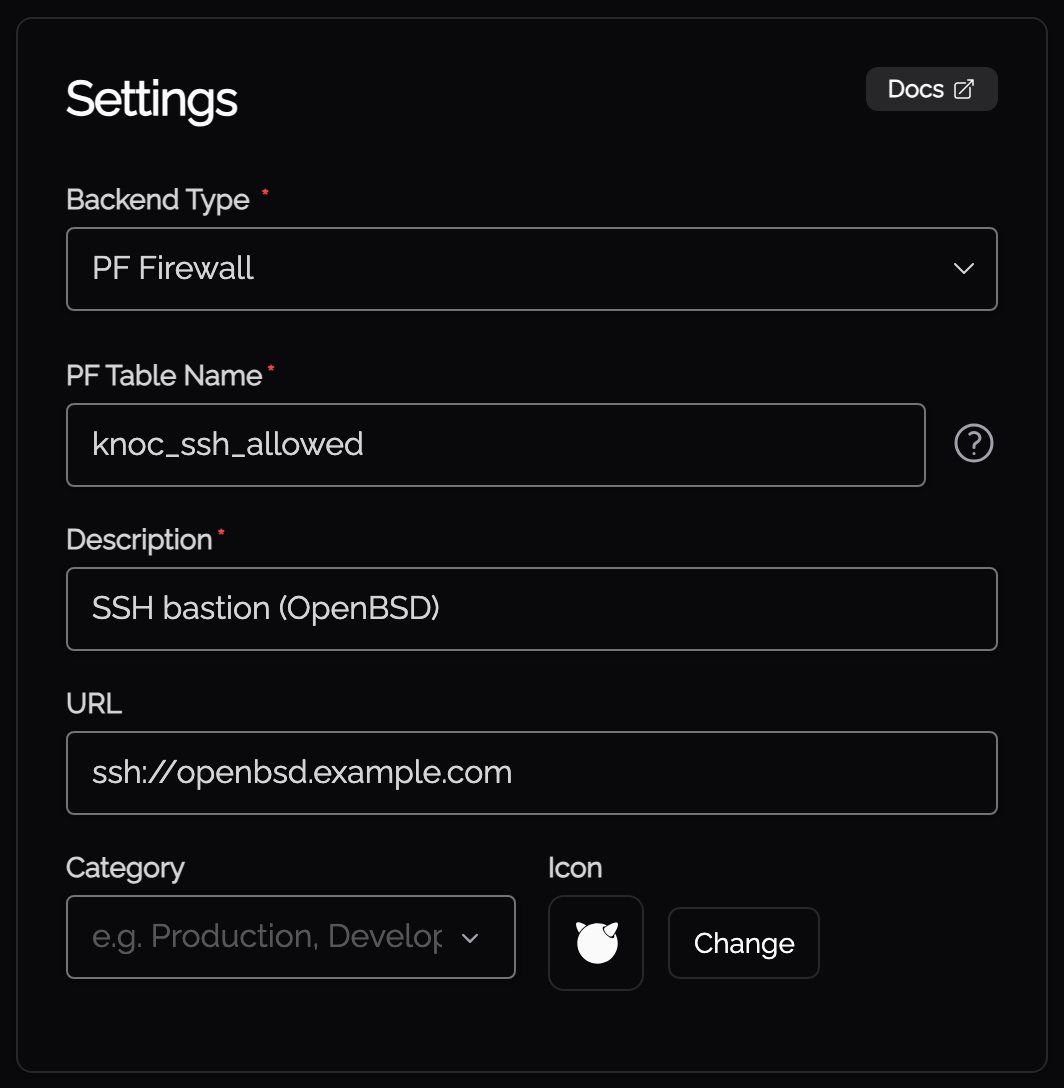Click the external link icon in Docs
1064x1088 pixels.
pos(963,90)
